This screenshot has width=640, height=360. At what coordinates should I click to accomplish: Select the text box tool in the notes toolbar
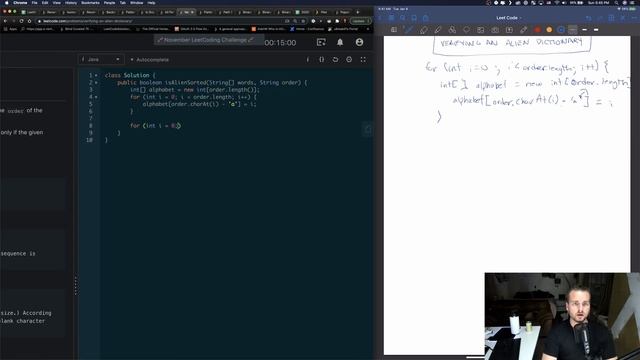coord(509,30)
